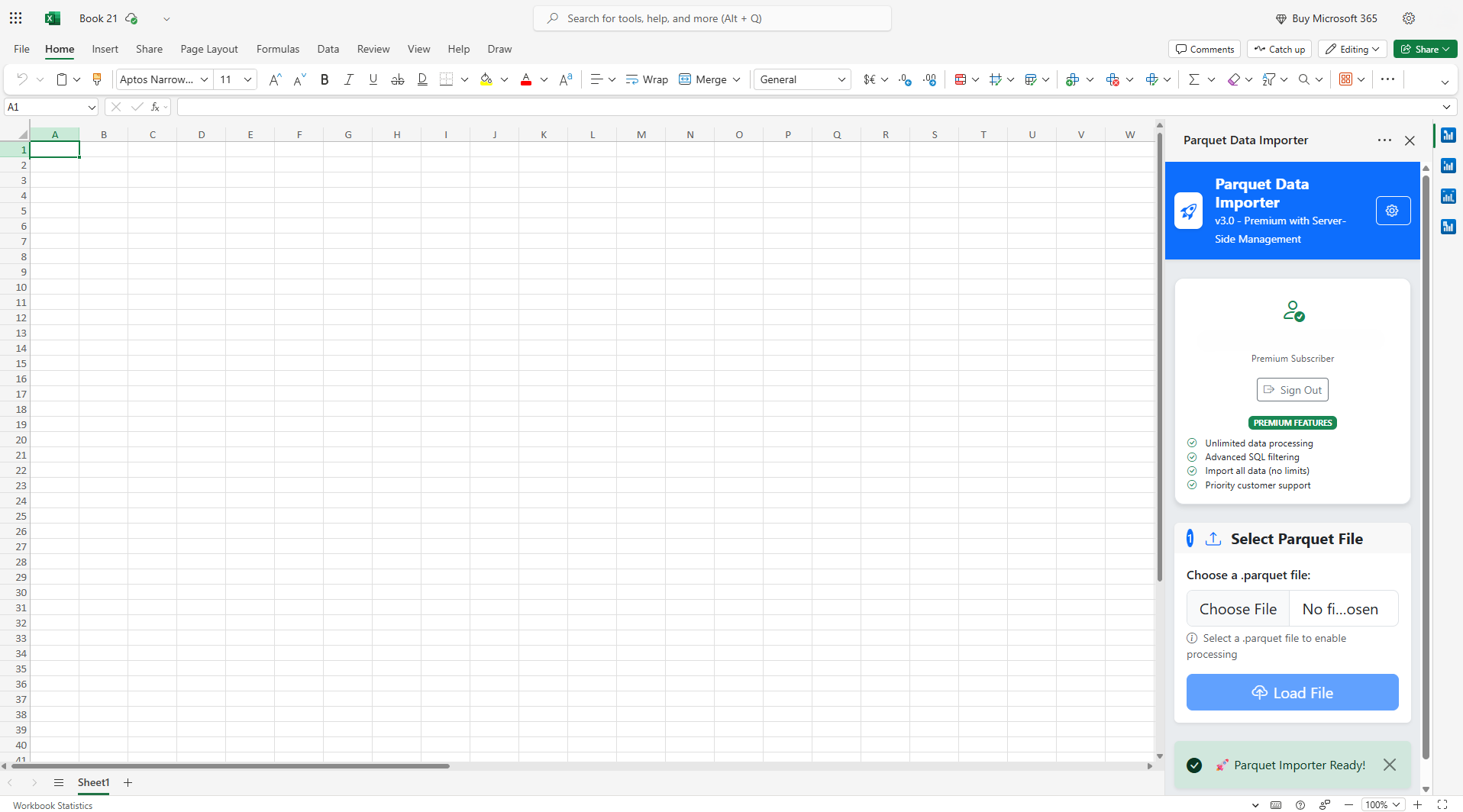Screen dimensions: 1463x812
Task: Click Choose File for parquet
Action: pos(1238,609)
